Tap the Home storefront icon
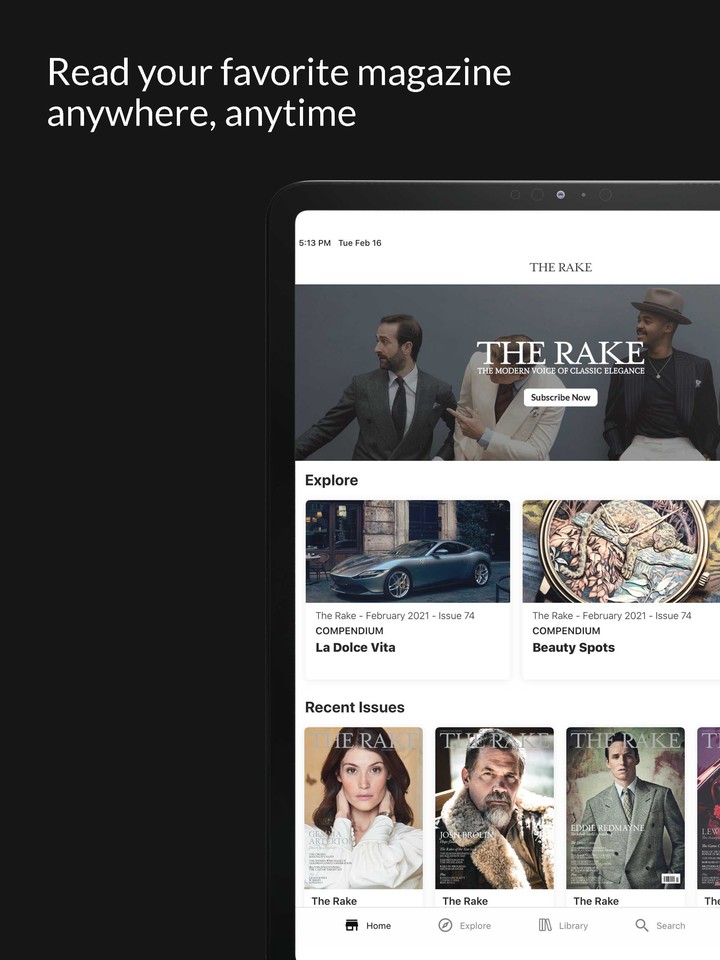 (x=351, y=925)
